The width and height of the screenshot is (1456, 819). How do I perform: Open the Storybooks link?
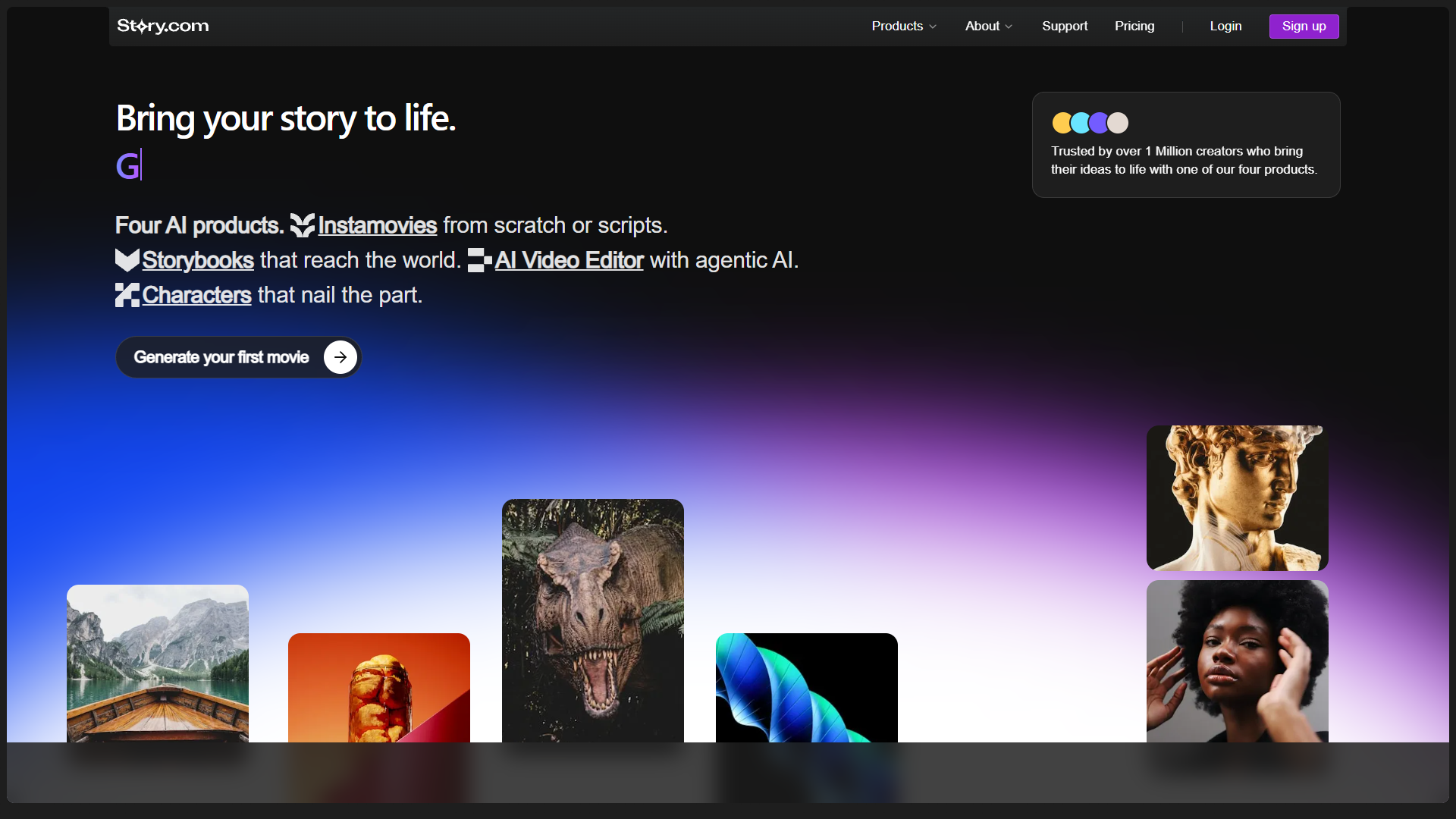pos(198,260)
